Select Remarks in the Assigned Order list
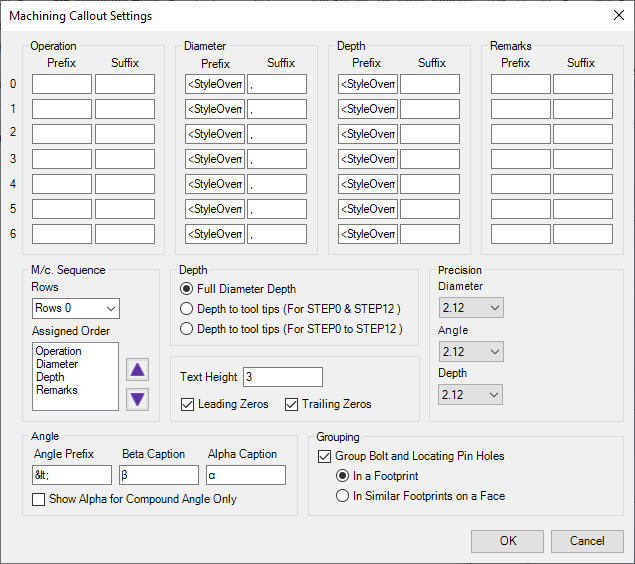Viewport: 635px width, 564px height. (56, 390)
